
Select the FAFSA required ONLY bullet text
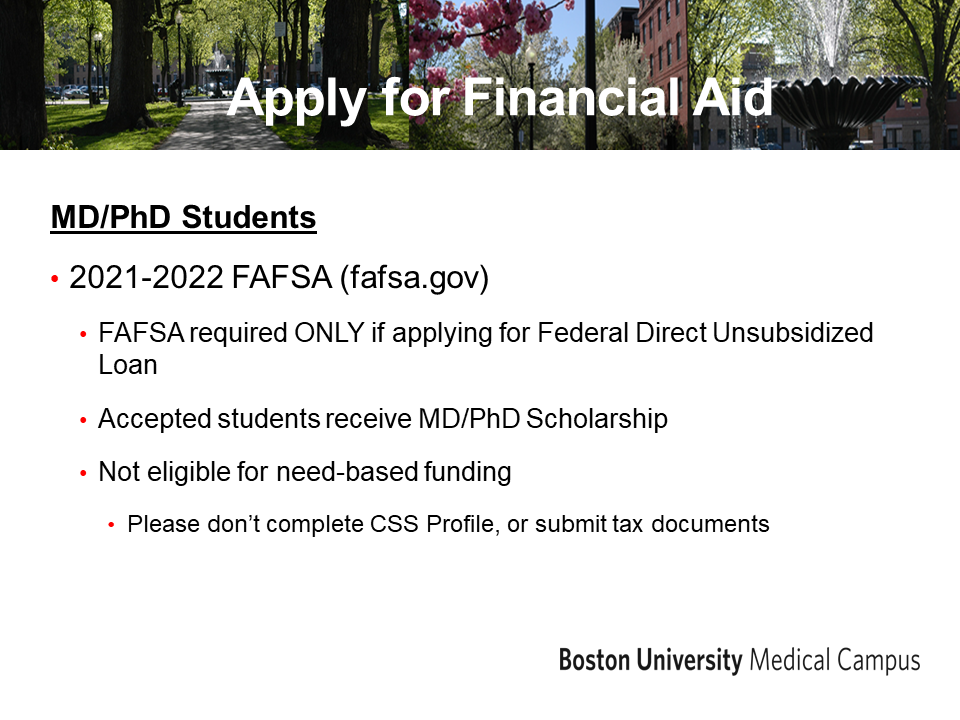486,349
